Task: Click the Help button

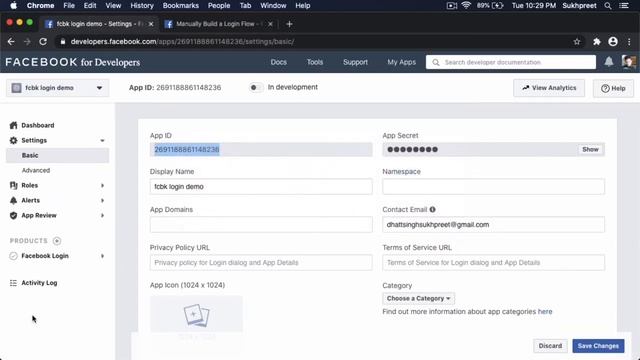Action: pos(613,88)
